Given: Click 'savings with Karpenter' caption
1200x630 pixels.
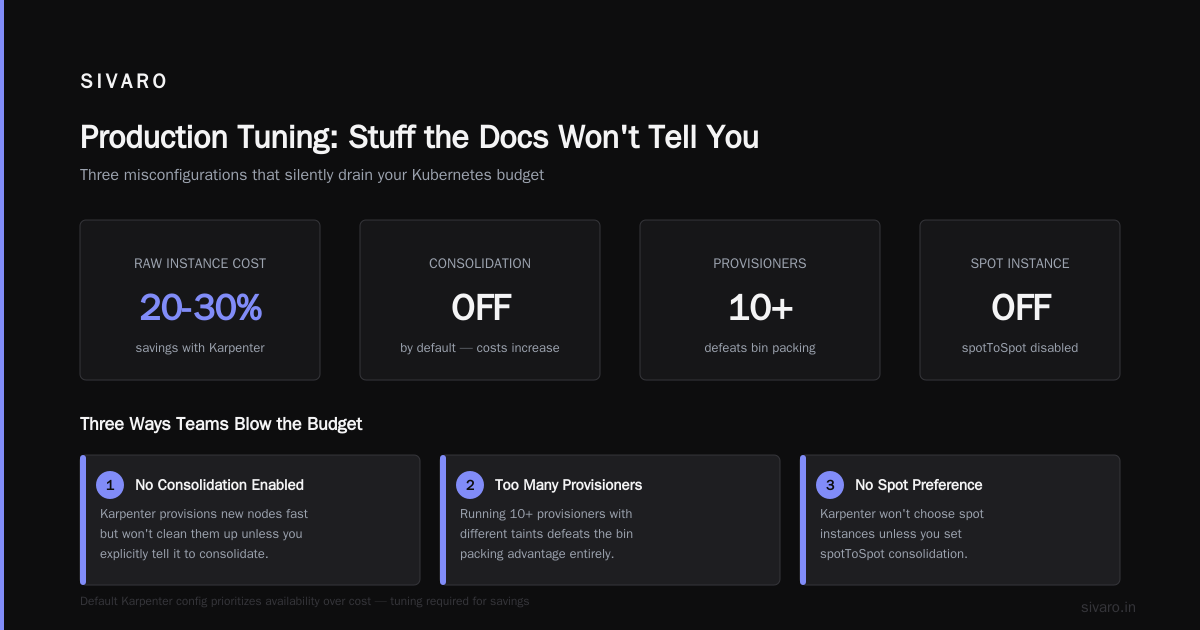Looking at the screenshot, I should click(200, 348).
